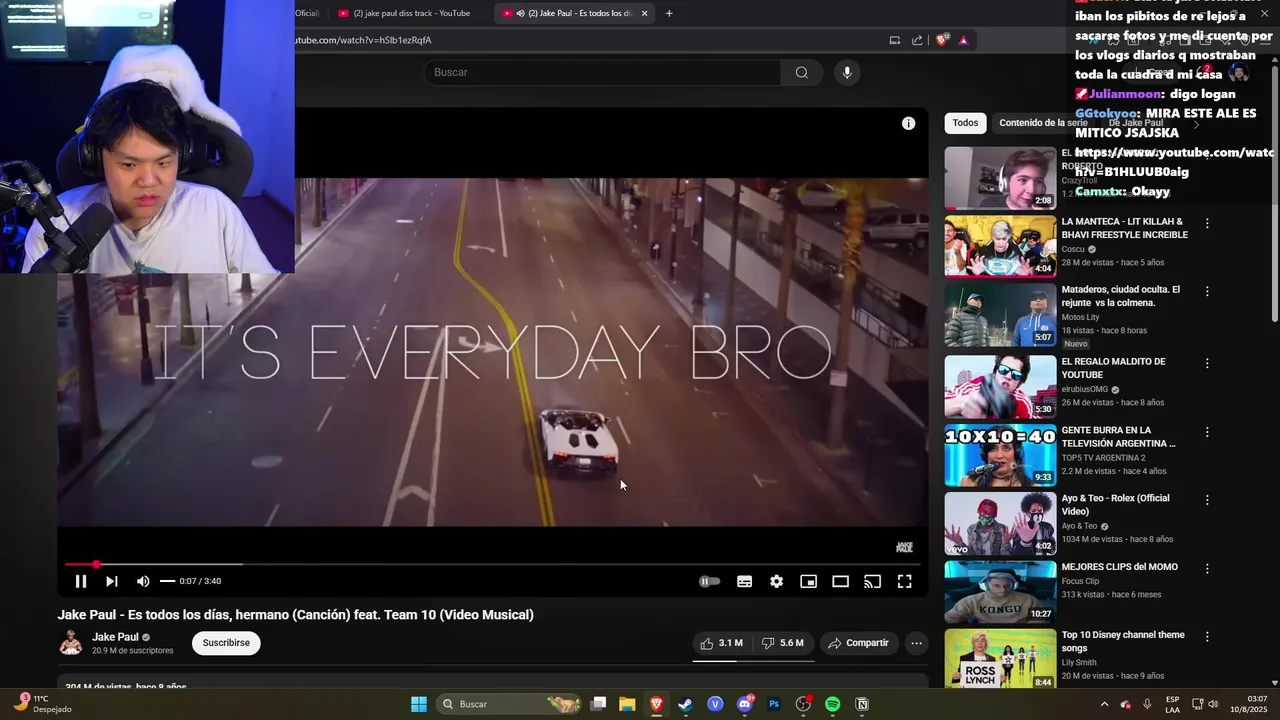Open Brave browser taskbar icon

(x=656, y=704)
